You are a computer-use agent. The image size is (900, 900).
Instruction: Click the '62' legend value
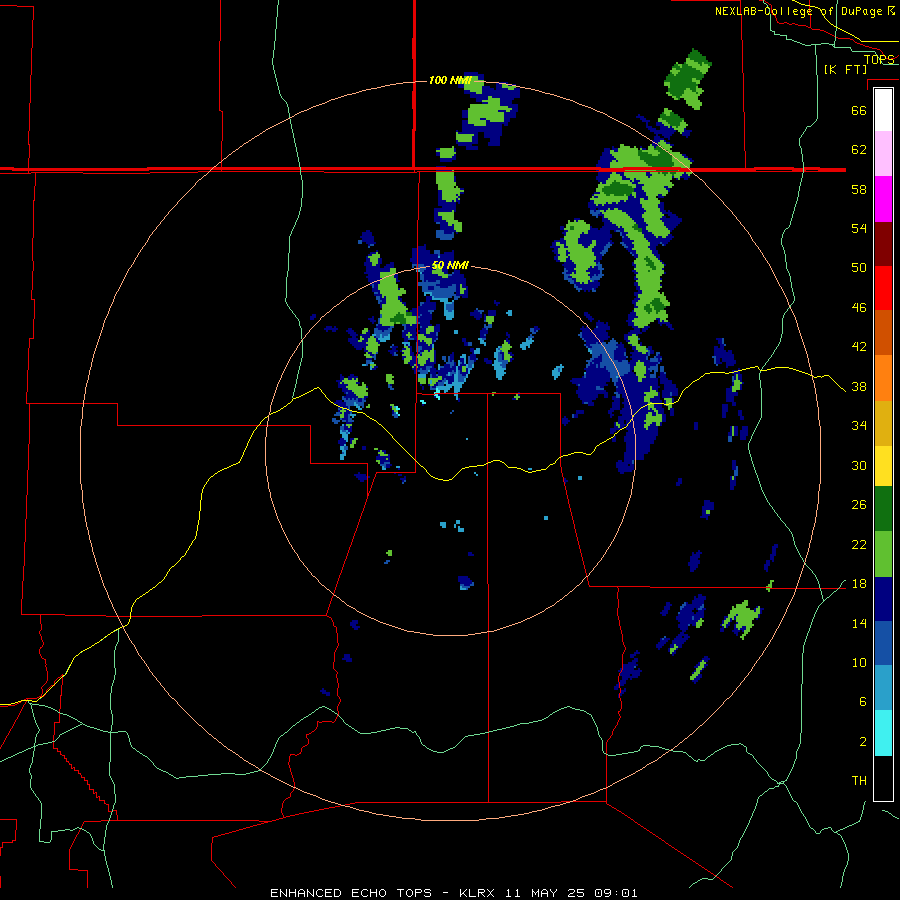pyautogui.click(x=859, y=150)
